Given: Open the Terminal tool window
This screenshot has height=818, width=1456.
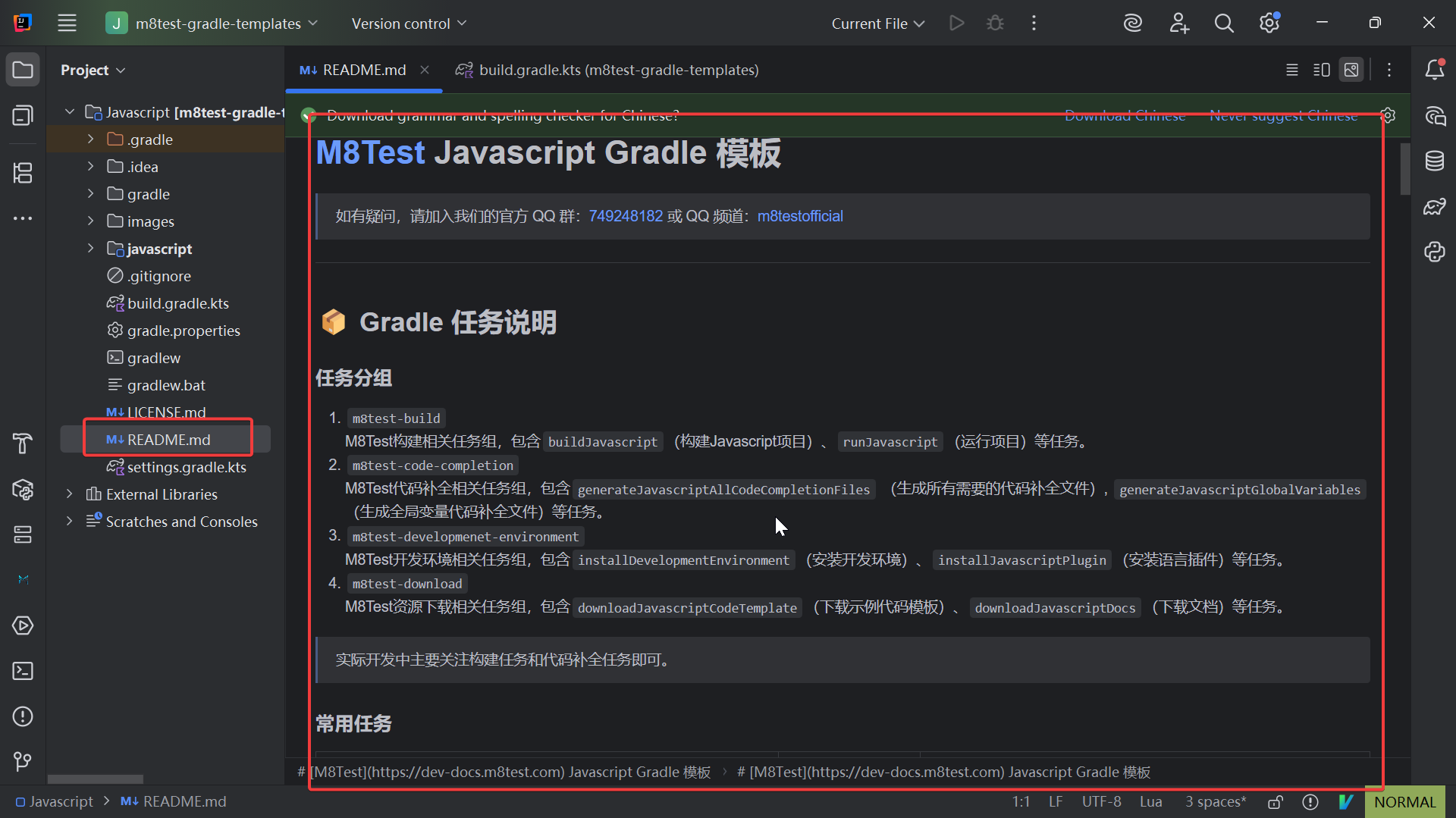Looking at the screenshot, I should (23, 671).
